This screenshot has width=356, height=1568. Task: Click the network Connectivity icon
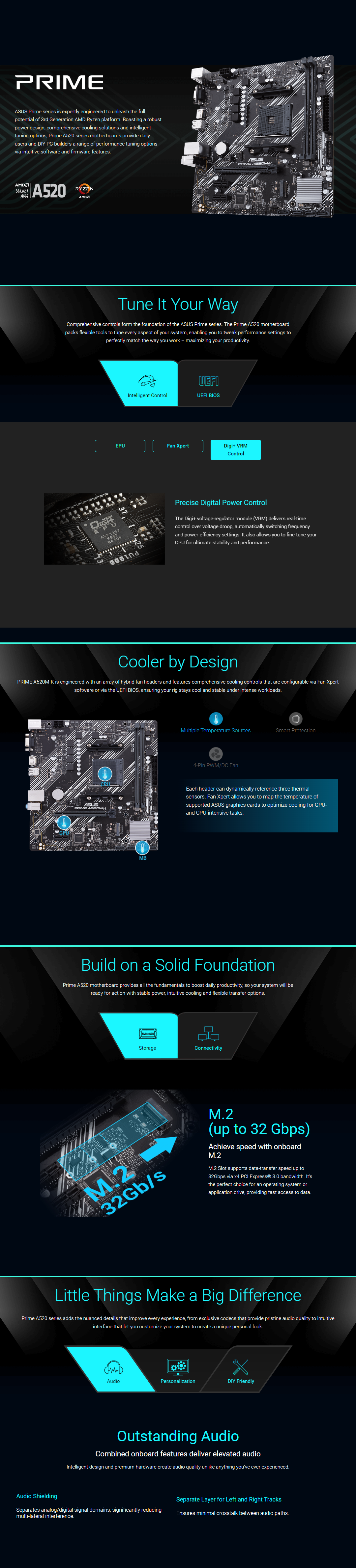click(208, 1034)
